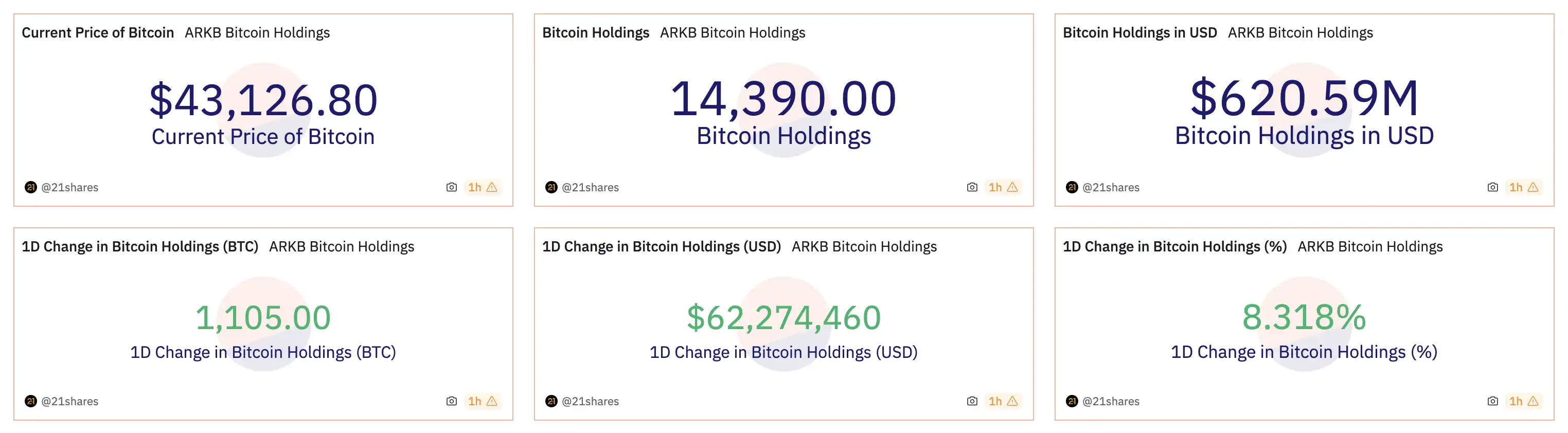Open @21shares profile on Current Price card

(x=69, y=187)
